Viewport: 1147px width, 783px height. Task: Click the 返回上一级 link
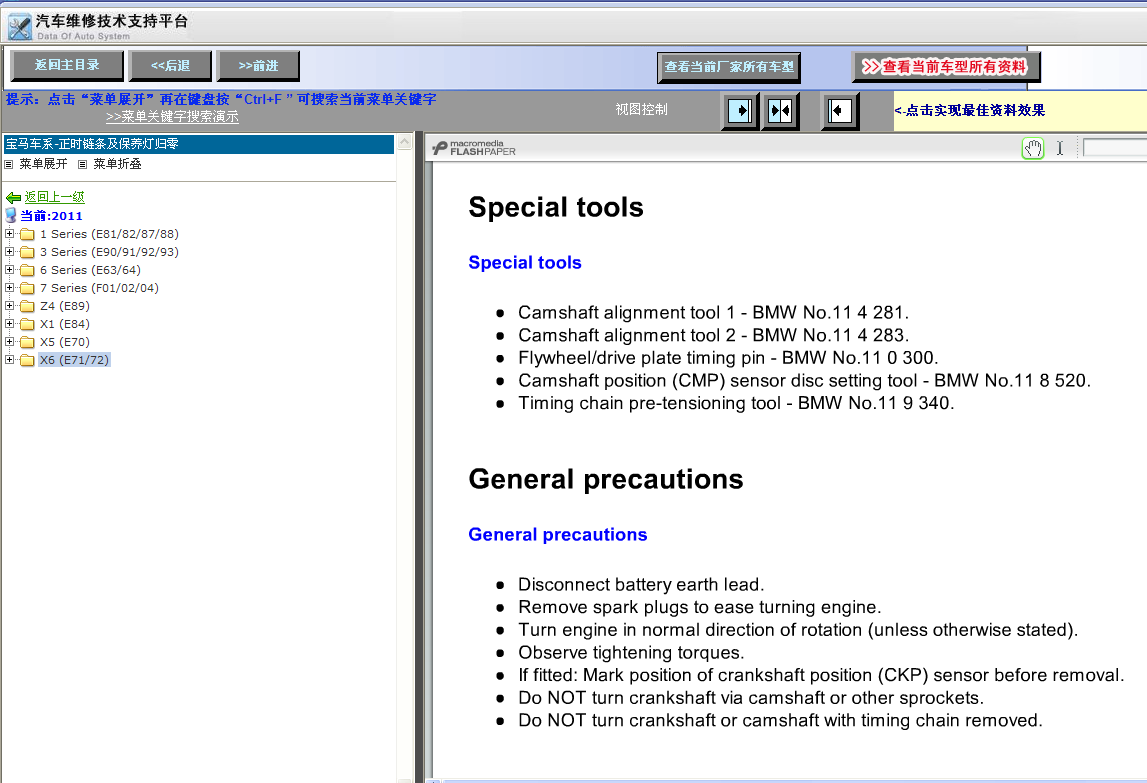(54, 197)
